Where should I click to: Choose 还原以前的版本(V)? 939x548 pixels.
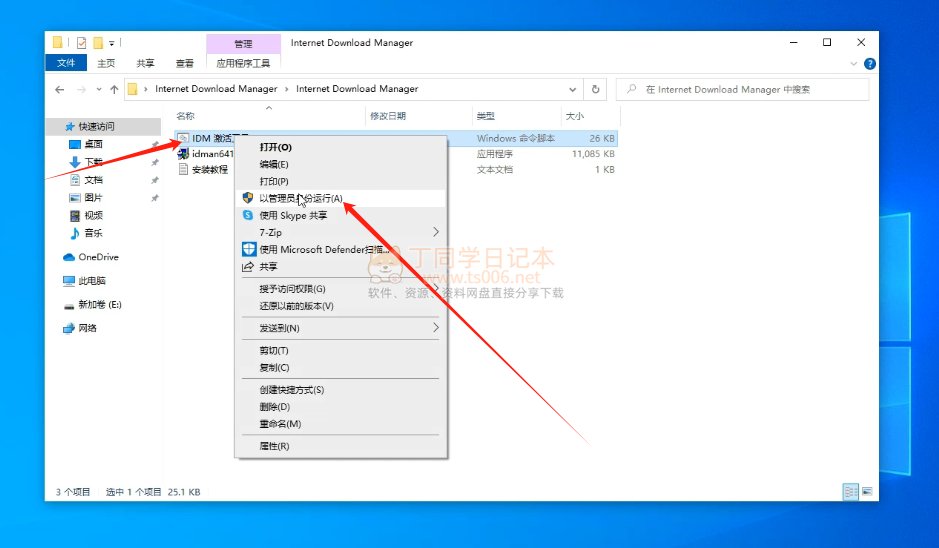click(x=341, y=306)
